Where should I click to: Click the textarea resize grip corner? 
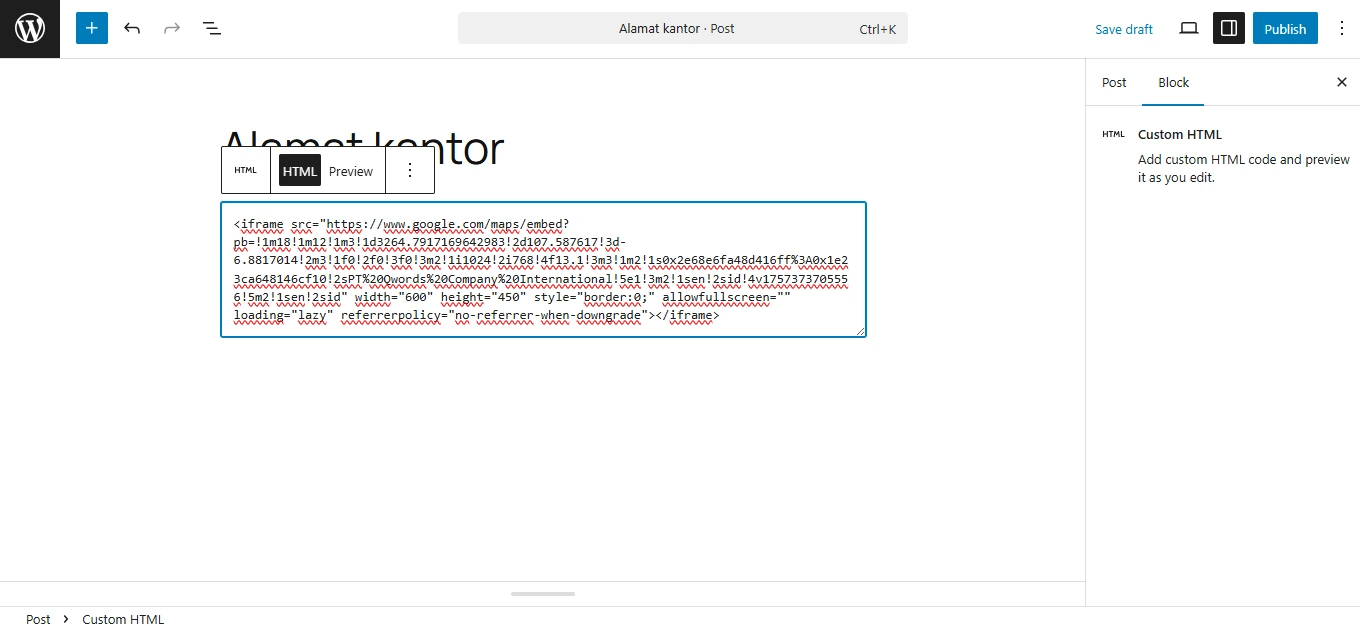pos(859,330)
